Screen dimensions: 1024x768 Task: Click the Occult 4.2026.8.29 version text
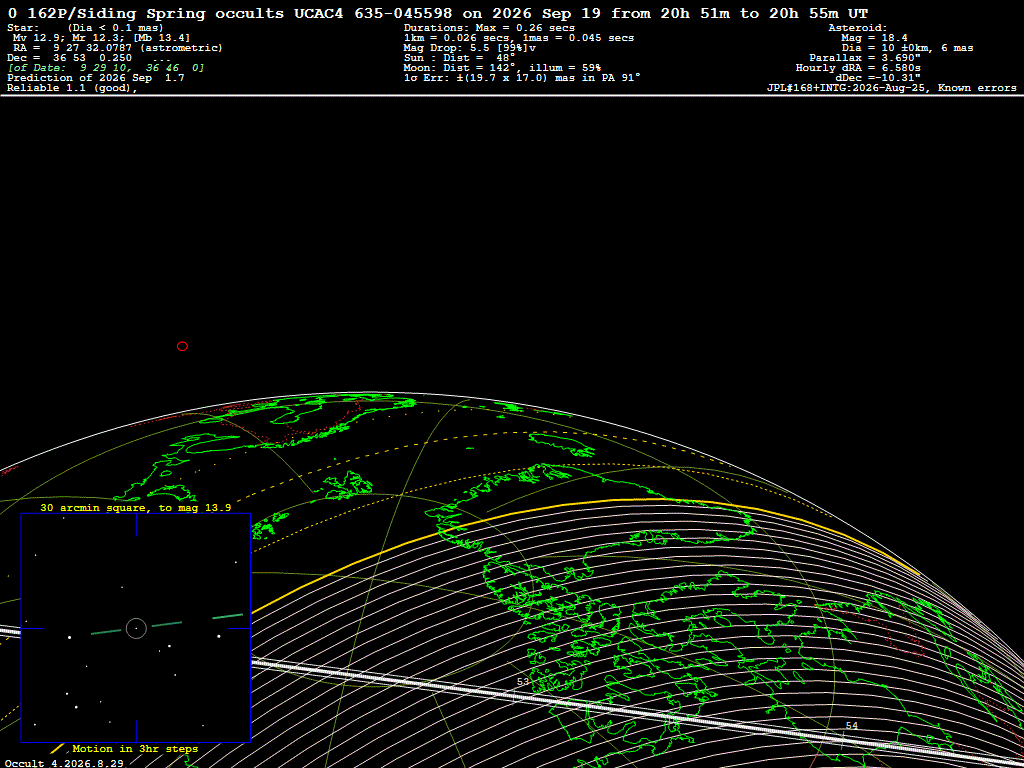click(64, 763)
